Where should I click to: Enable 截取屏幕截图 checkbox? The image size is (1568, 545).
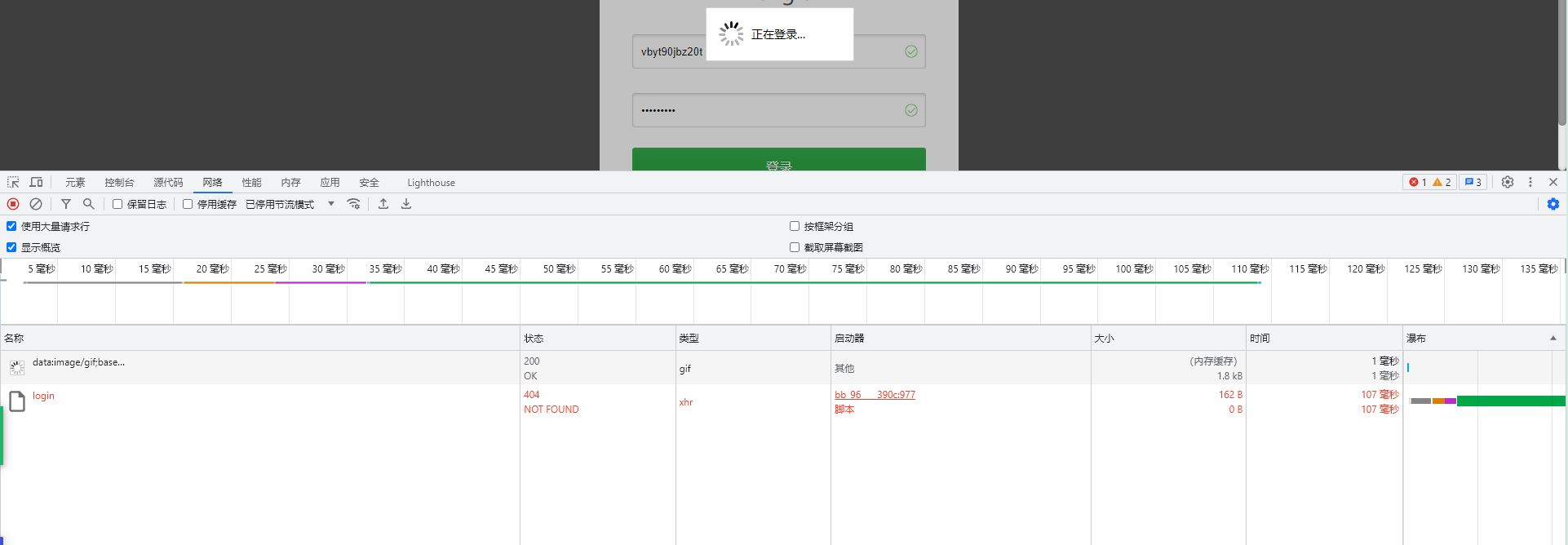pyautogui.click(x=795, y=247)
